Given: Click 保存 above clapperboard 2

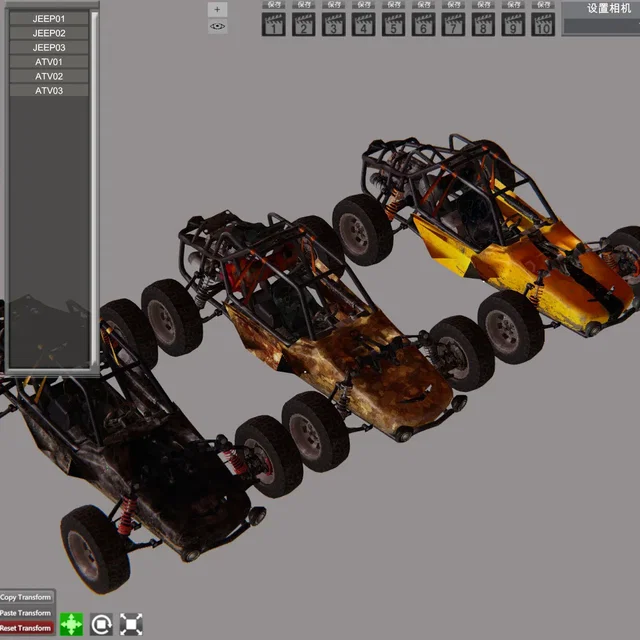Looking at the screenshot, I should coord(303,5).
